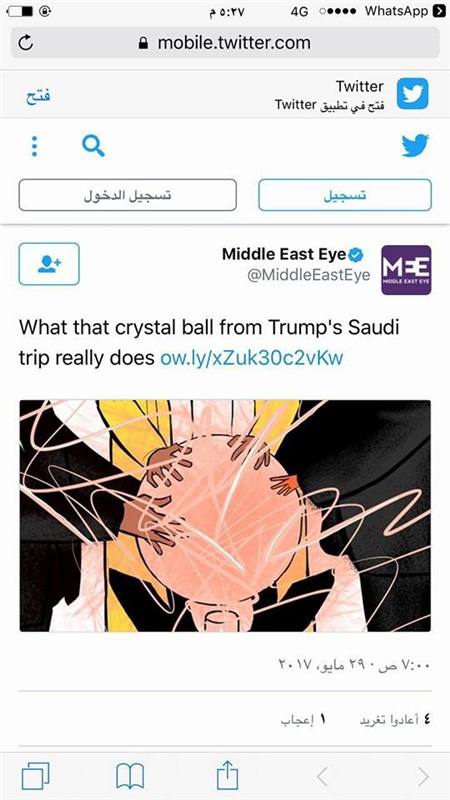Tap the فتح open-in-app link

[38, 96]
